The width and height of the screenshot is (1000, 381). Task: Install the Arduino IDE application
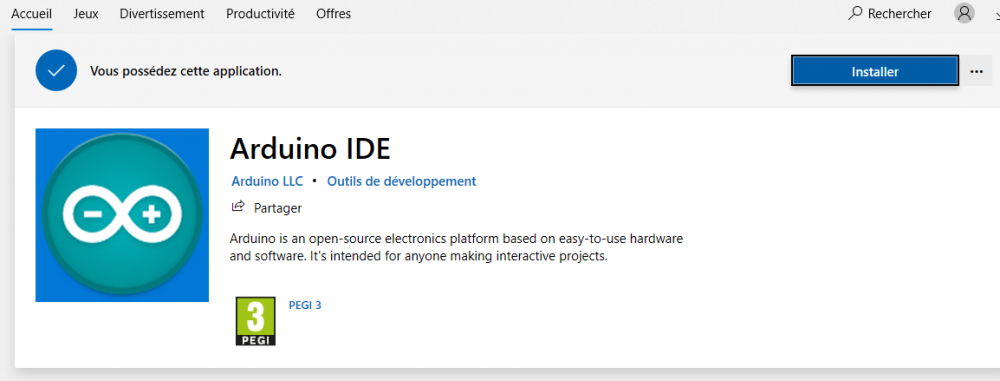875,71
